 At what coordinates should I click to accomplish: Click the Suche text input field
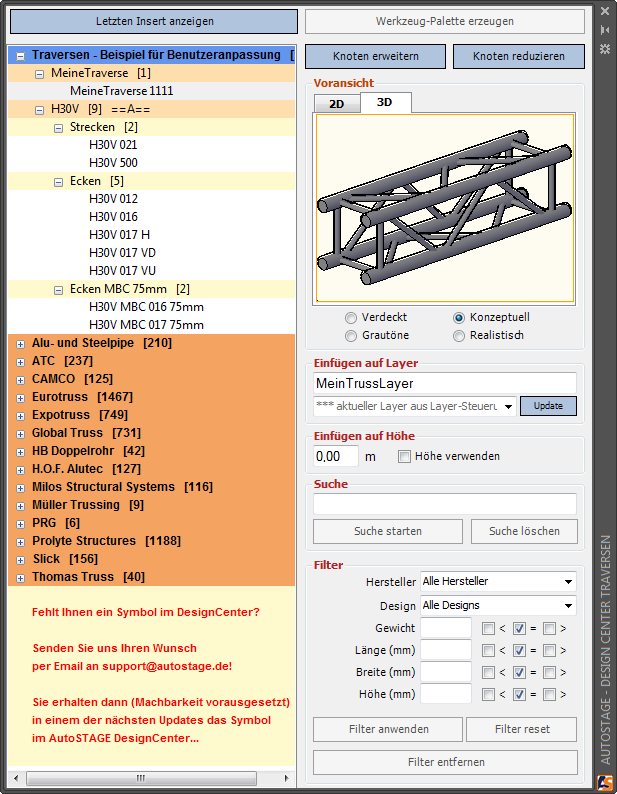pos(445,504)
